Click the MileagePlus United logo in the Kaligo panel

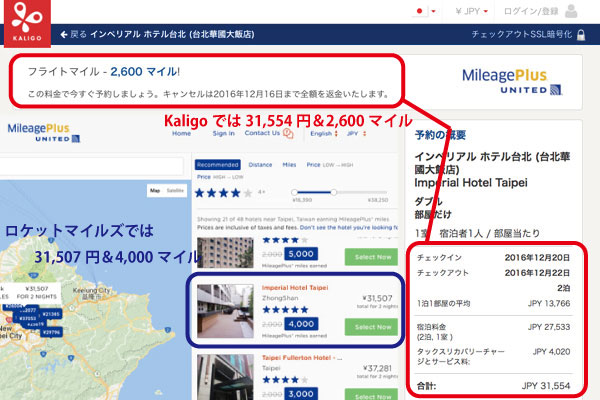pyautogui.click(x=512, y=81)
